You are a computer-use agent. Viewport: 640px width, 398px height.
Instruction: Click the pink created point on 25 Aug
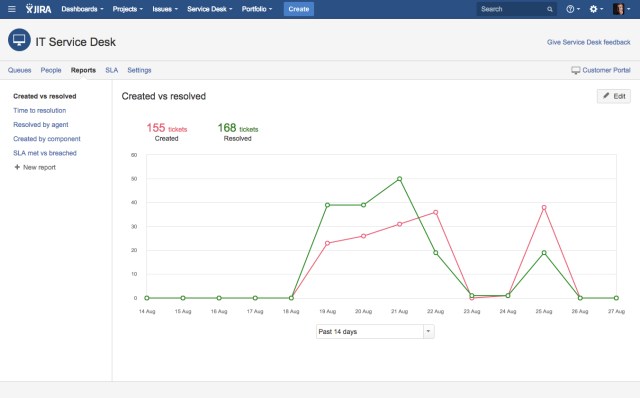tap(544, 207)
